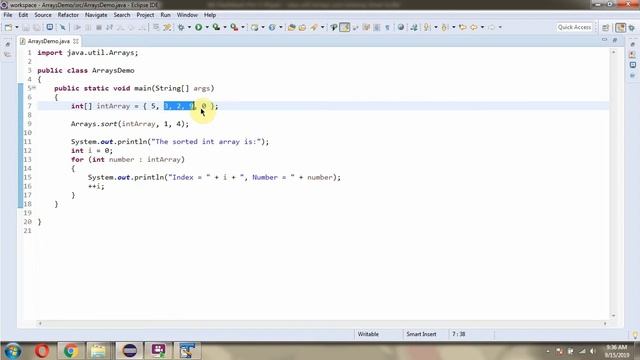Click the Resume debug icon

pos(77,27)
